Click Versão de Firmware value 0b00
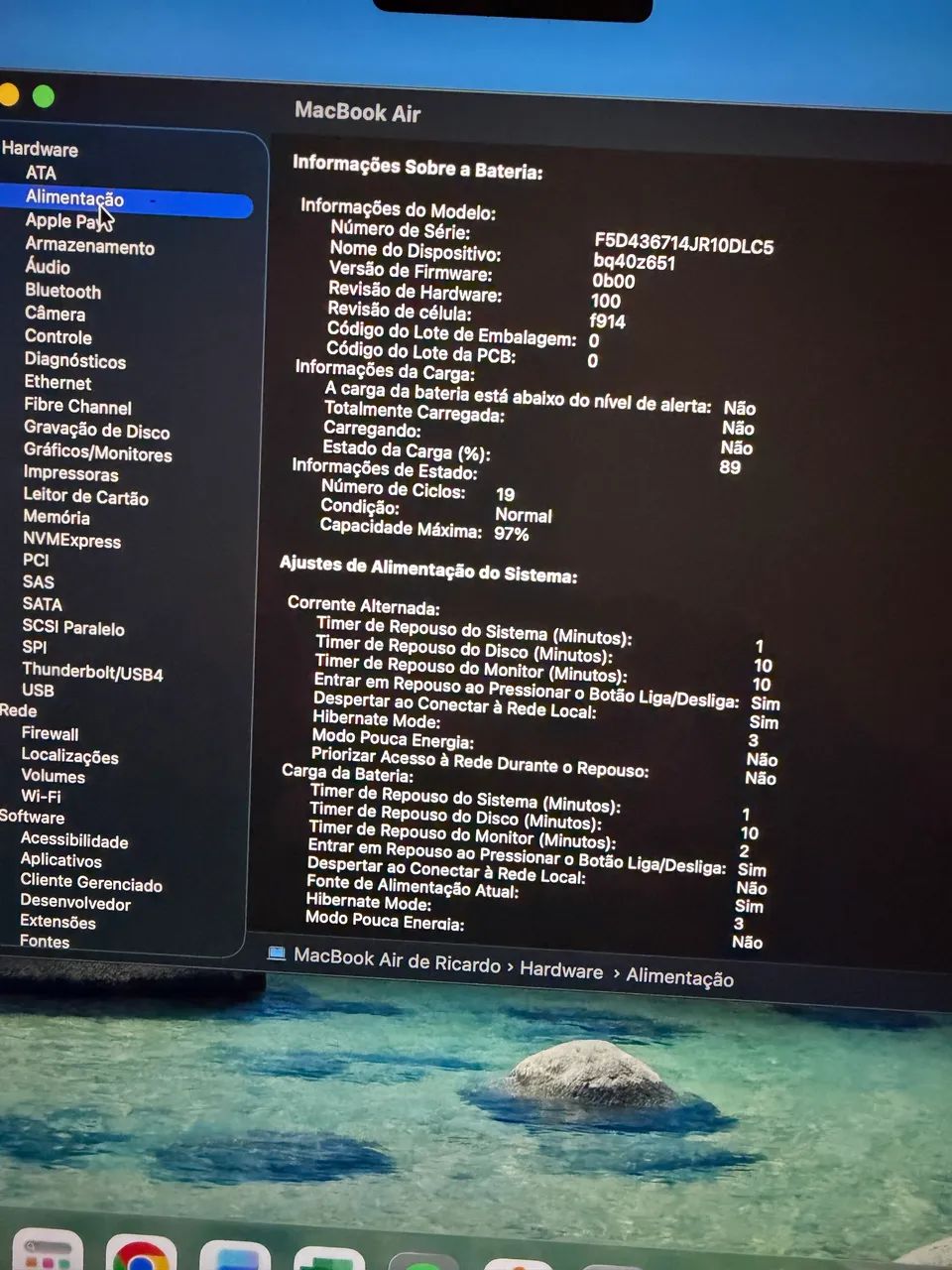 [x=613, y=282]
